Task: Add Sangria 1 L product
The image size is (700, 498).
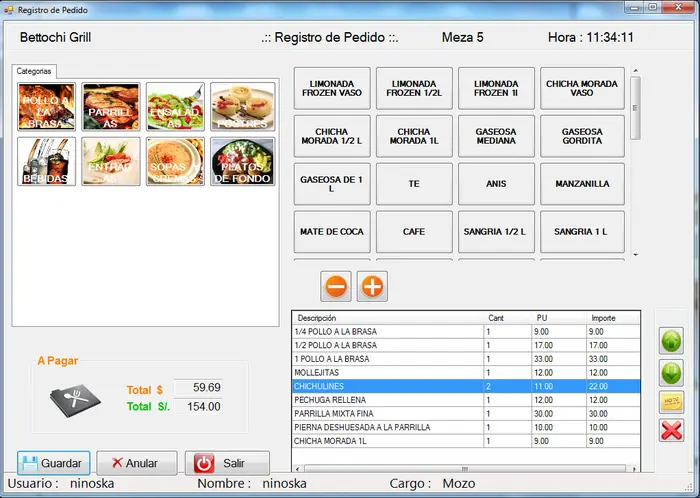Action: tap(582, 231)
